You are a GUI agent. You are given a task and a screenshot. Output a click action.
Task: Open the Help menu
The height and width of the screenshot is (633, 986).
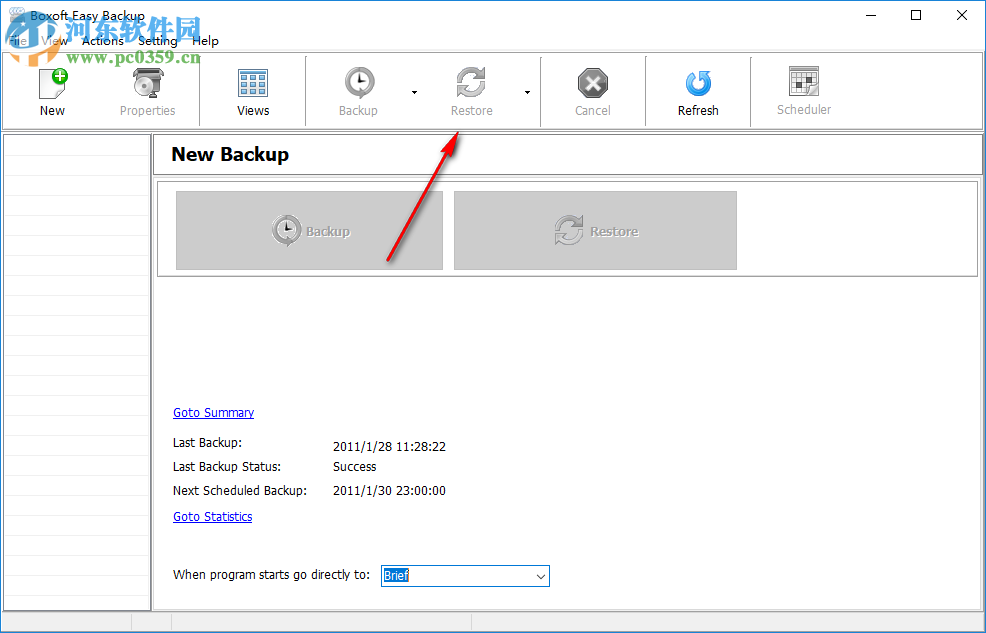coord(205,41)
